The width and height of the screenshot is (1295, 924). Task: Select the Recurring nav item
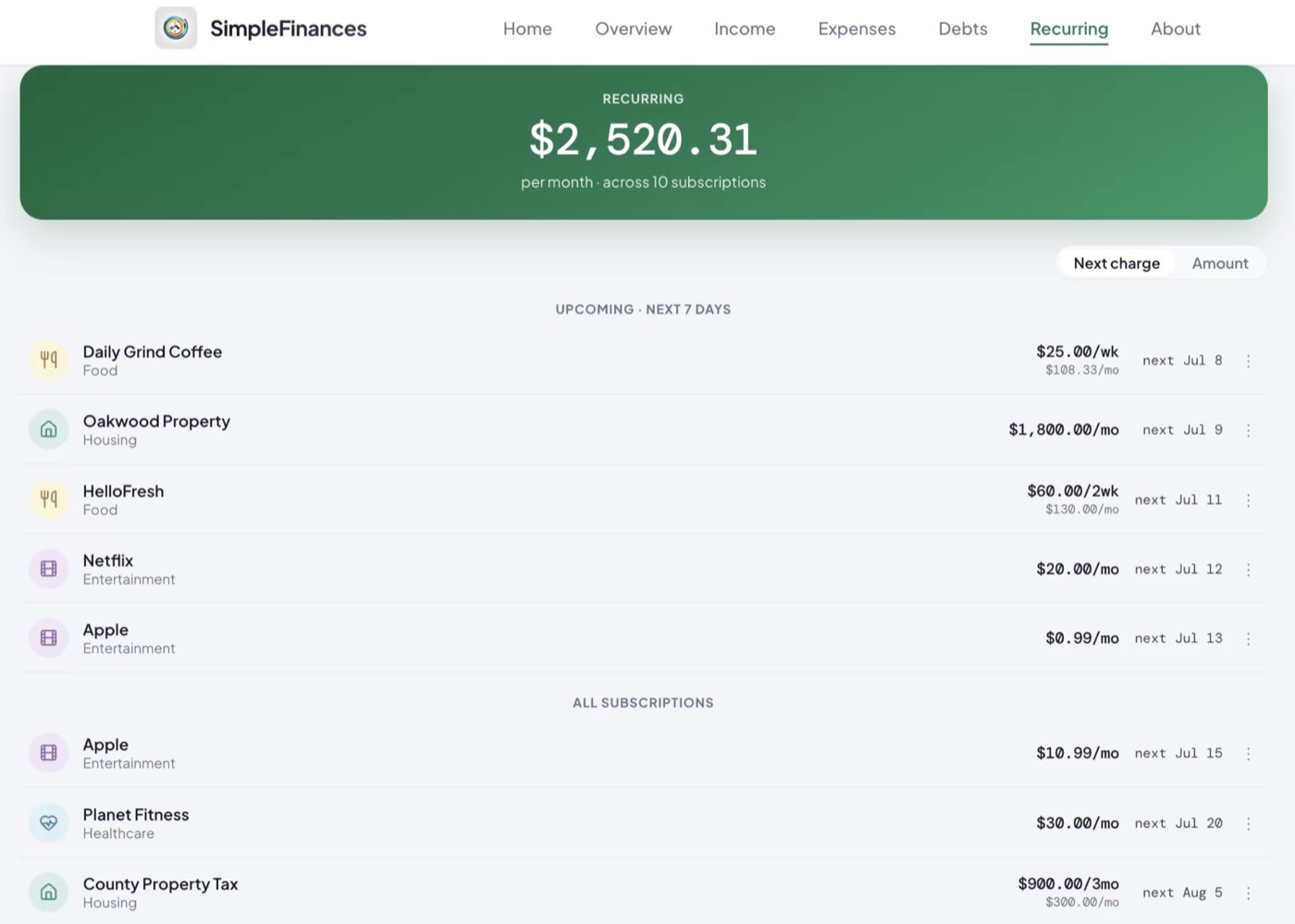[x=1069, y=29]
